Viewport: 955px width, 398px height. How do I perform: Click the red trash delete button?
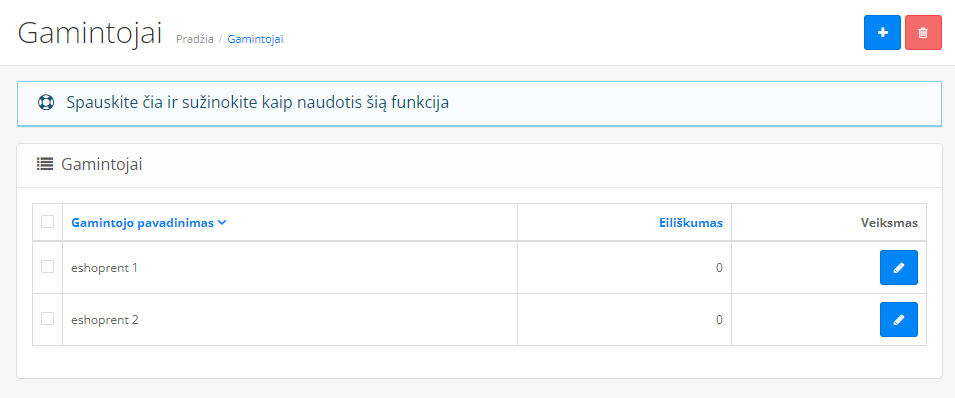tap(923, 33)
